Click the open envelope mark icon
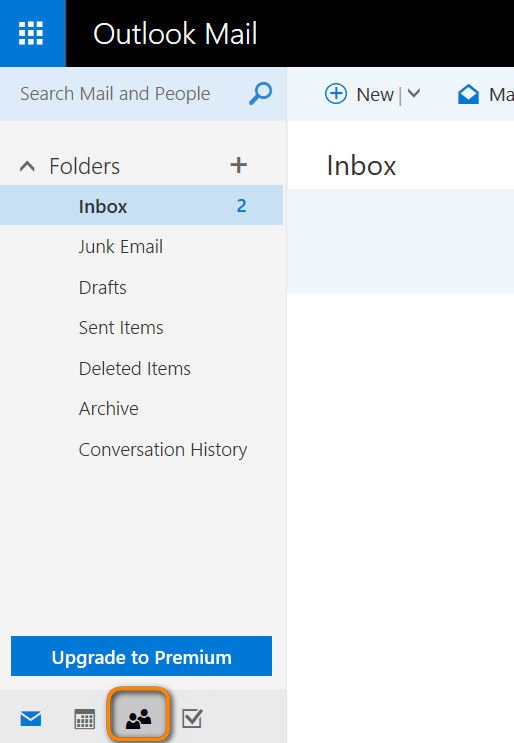The width and height of the screenshot is (514, 743). pyautogui.click(x=468, y=94)
